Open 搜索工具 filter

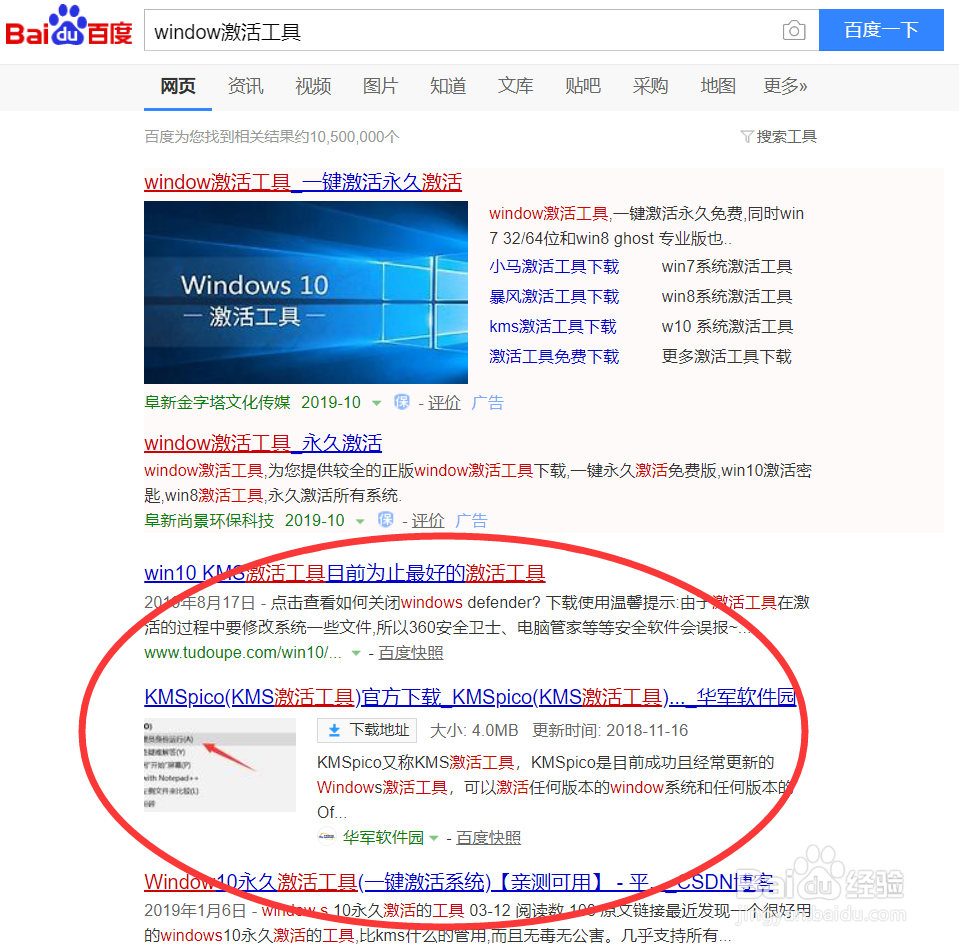point(779,136)
